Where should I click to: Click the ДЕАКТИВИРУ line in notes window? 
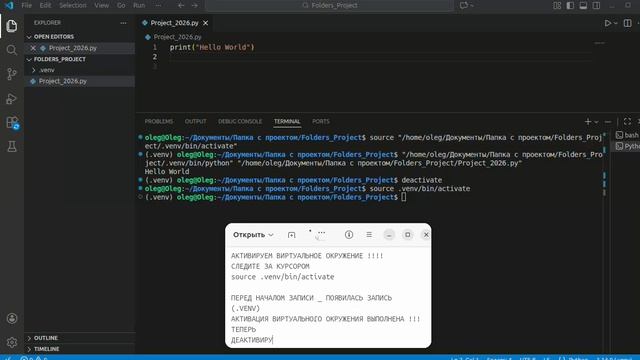252,340
